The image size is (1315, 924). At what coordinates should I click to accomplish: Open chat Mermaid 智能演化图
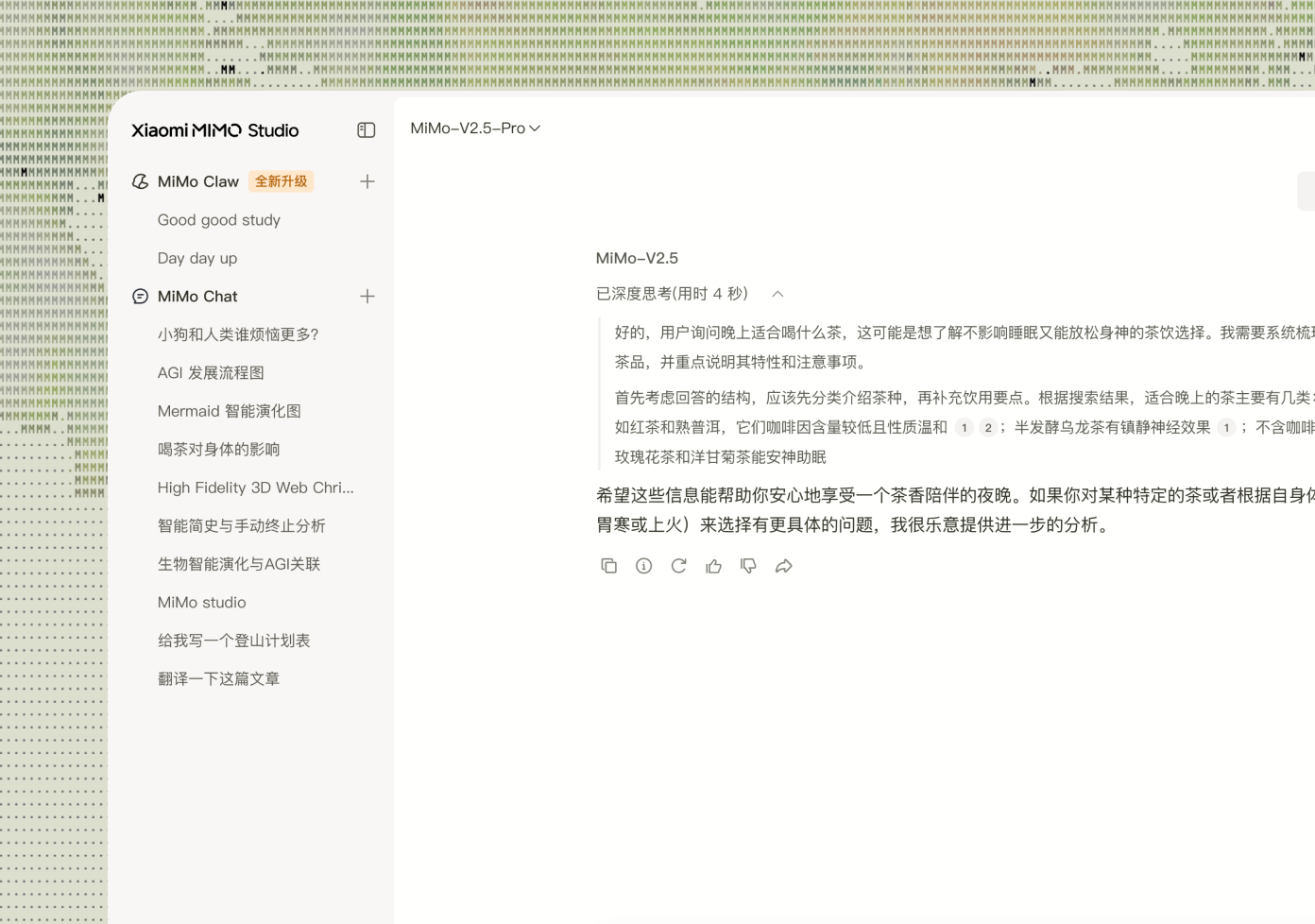pyautogui.click(x=230, y=411)
